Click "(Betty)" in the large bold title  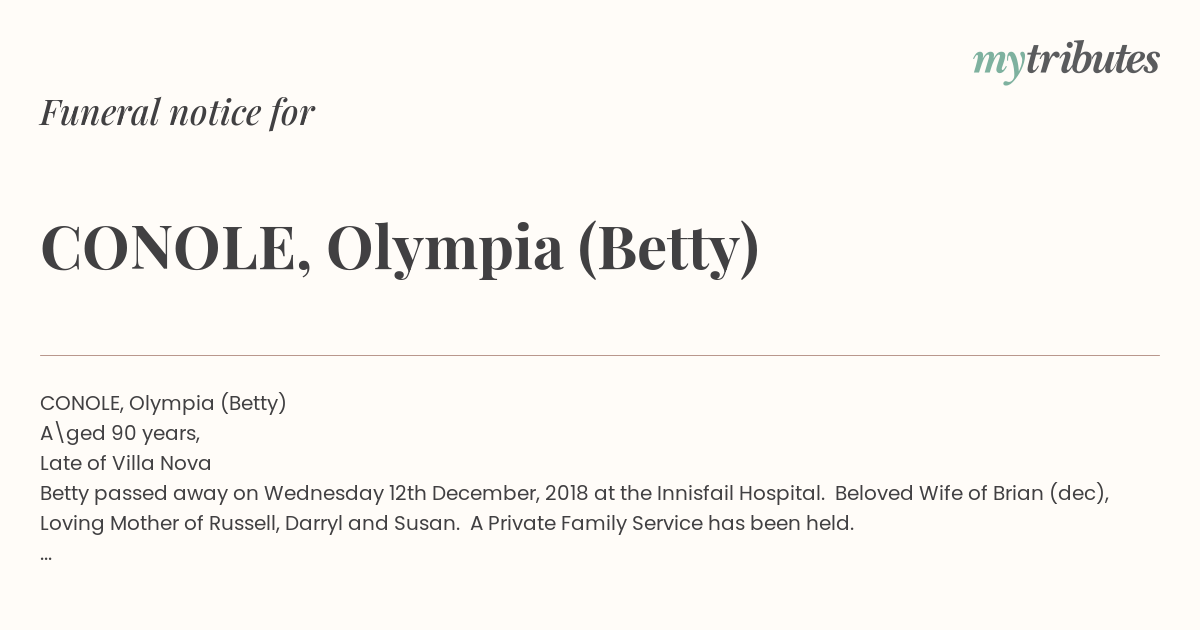pyautogui.click(x=669, y=249)
